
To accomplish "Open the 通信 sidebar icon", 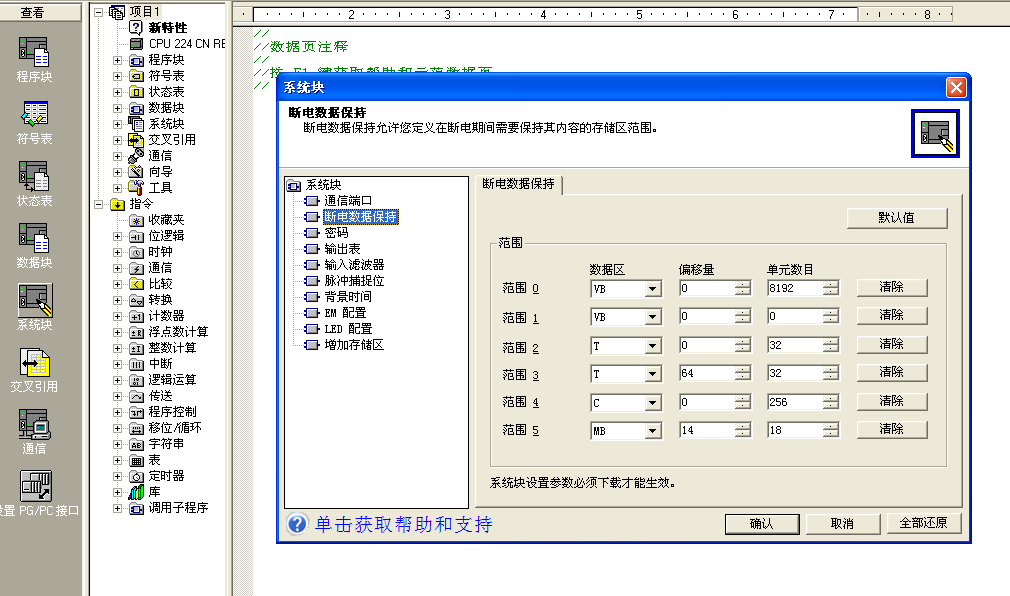I will point(34,424).
